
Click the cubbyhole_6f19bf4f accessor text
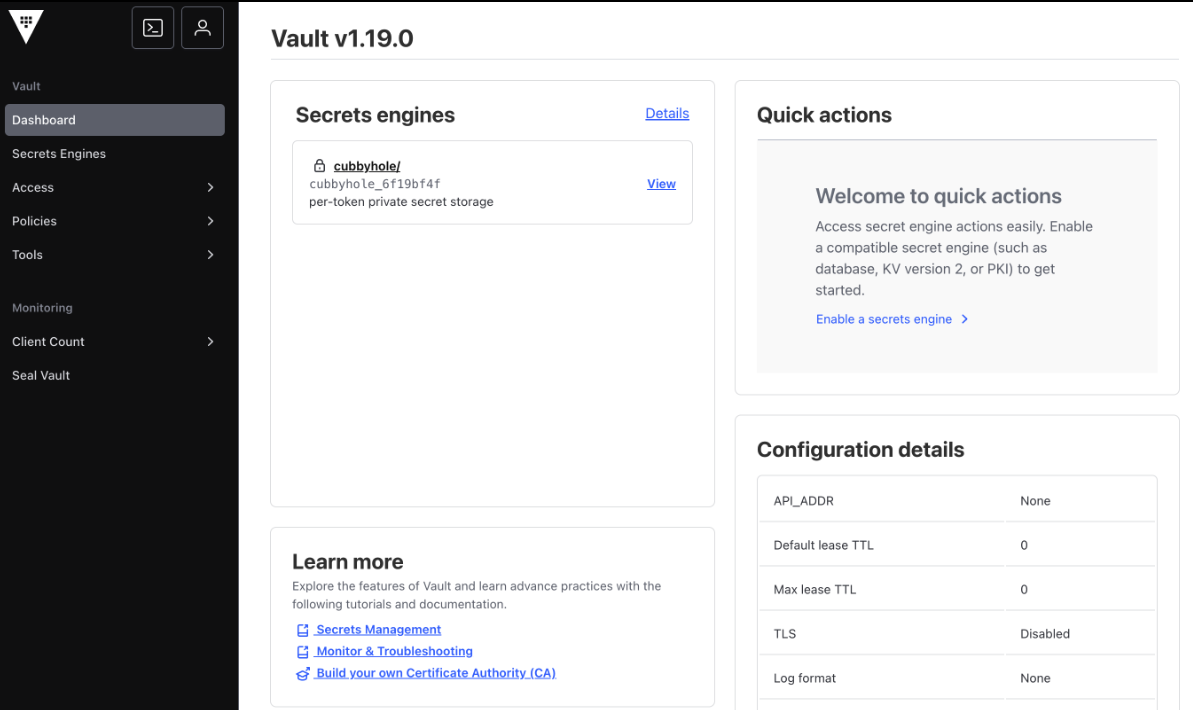[x=374, y=184]
